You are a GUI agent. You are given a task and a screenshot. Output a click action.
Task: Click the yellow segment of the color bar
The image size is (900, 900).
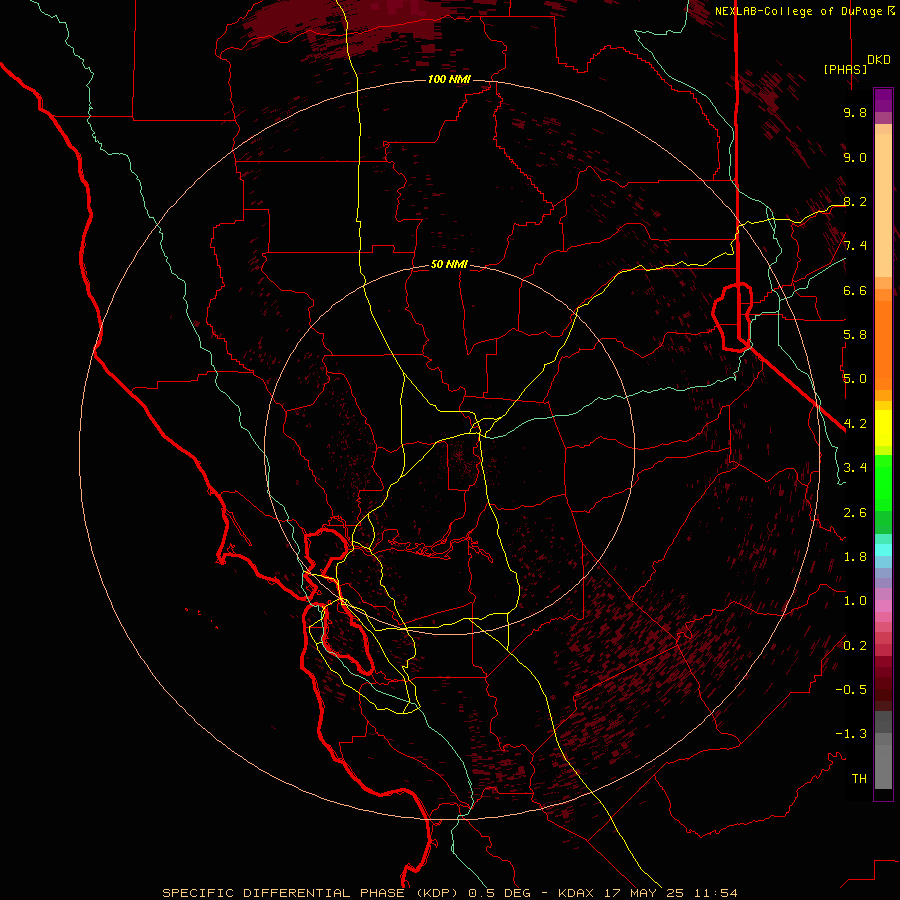[x=883, y=428]
